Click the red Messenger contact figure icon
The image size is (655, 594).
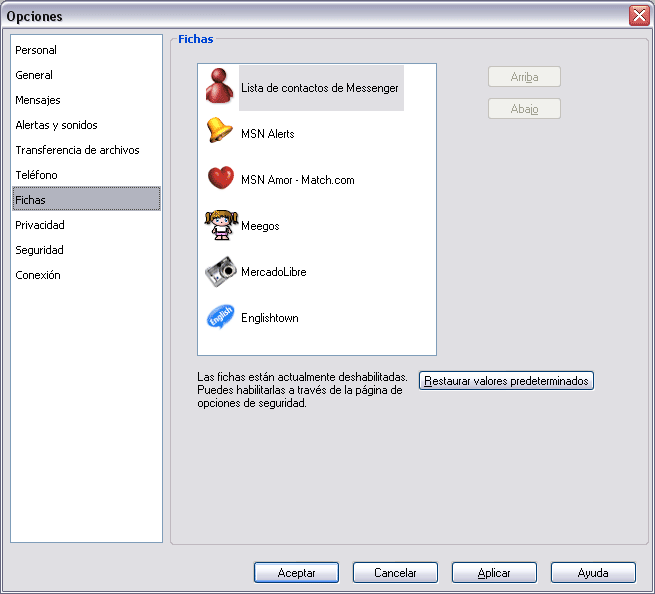click(219, 86)
